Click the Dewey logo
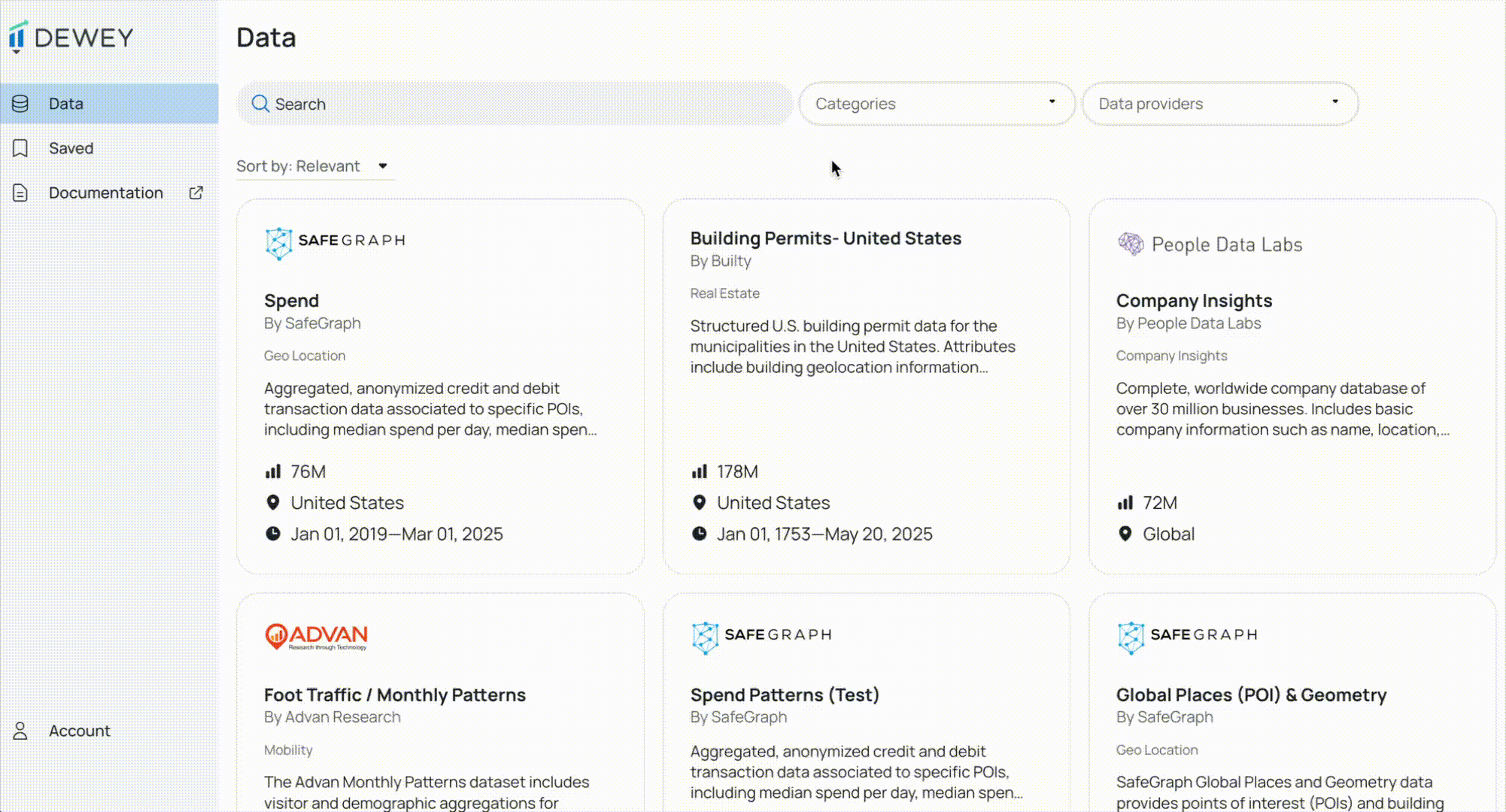 pyautogui.click(x=71, y=38)
